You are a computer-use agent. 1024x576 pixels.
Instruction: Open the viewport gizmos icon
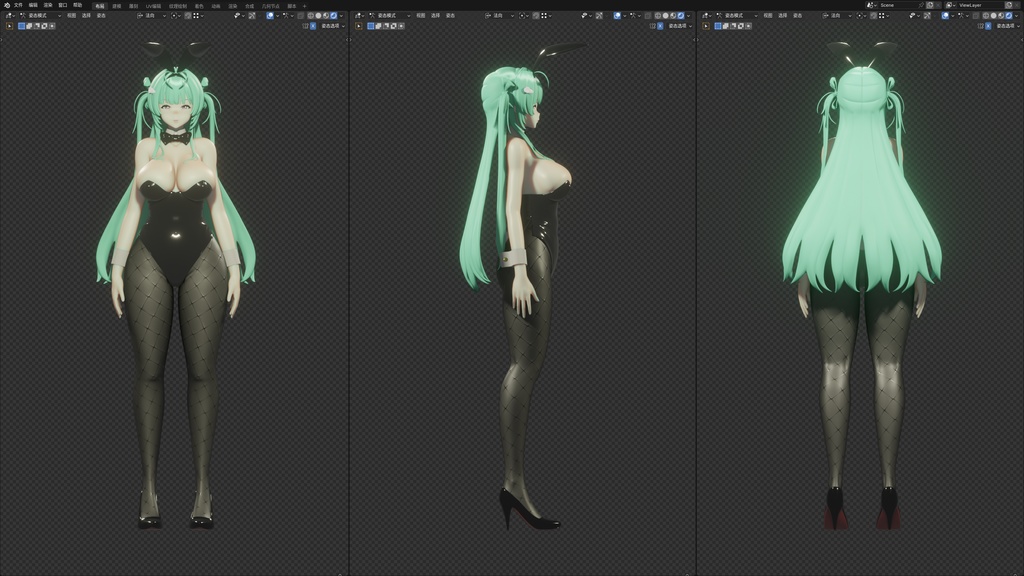coord(270,16)
